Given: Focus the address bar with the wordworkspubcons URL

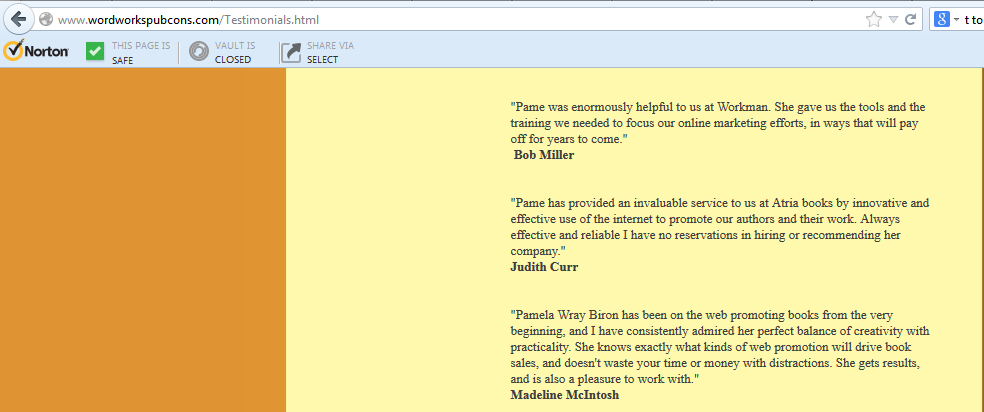Looking at the screenshot, I should pyautogui.click(x=400, y=19).
